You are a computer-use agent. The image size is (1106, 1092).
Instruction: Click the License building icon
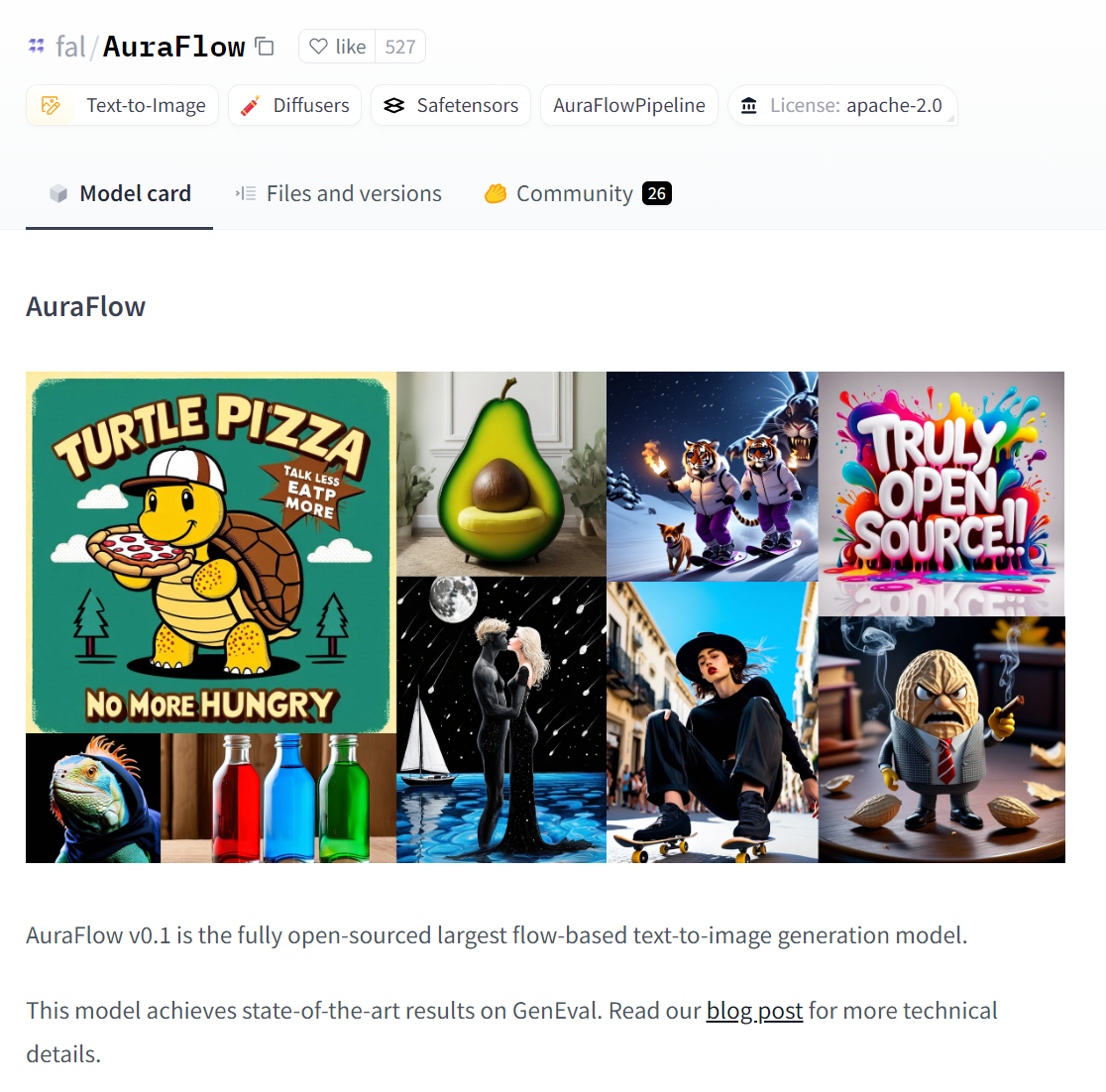pos(749,106)
